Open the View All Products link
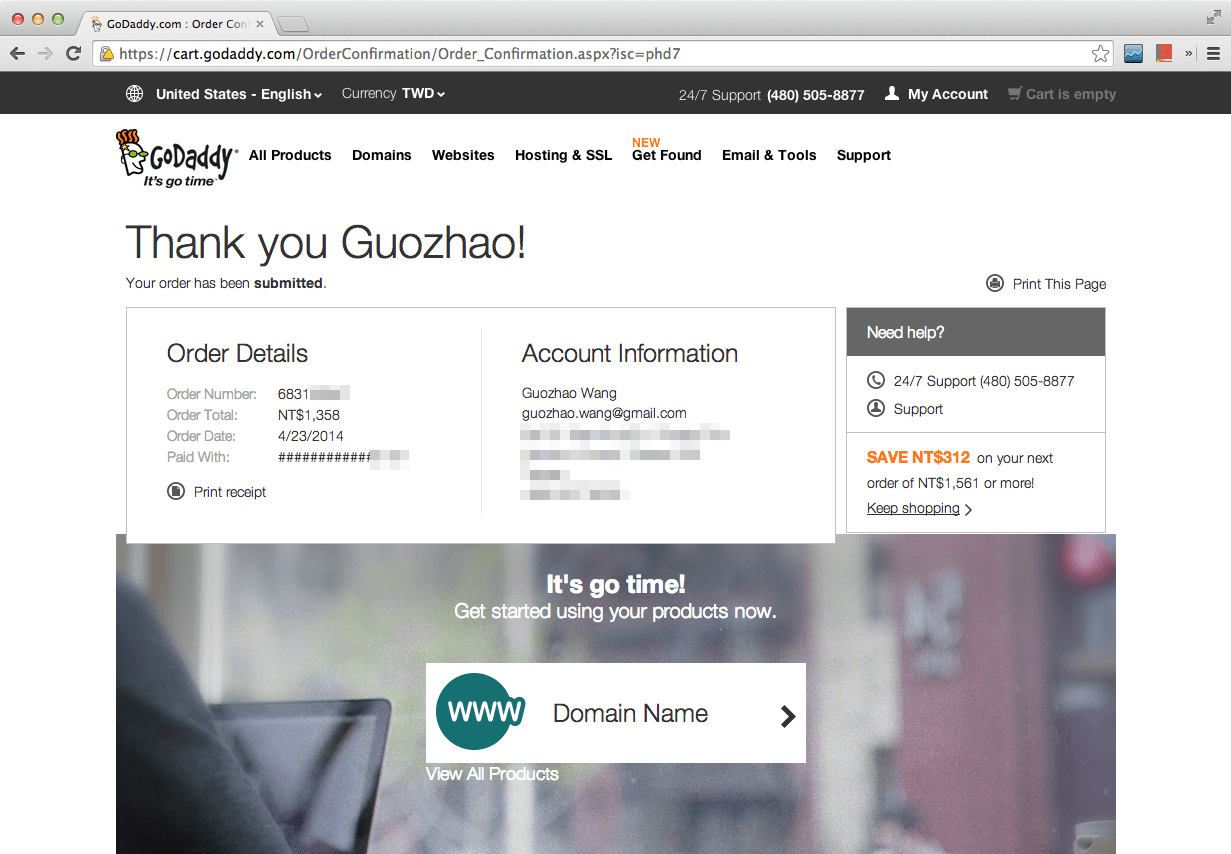This screenshot has width=1231, height=854. coord(492,774)
